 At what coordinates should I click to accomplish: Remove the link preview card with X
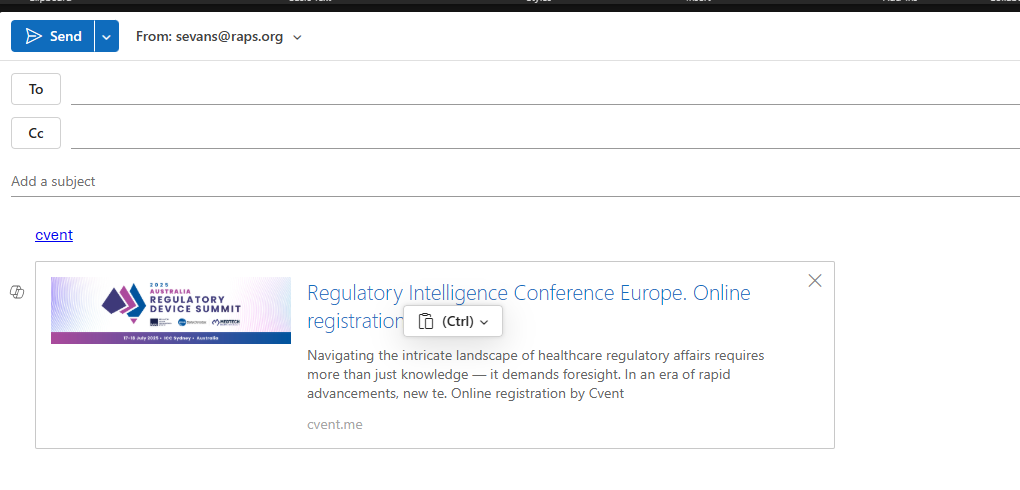tap(814, 280)
